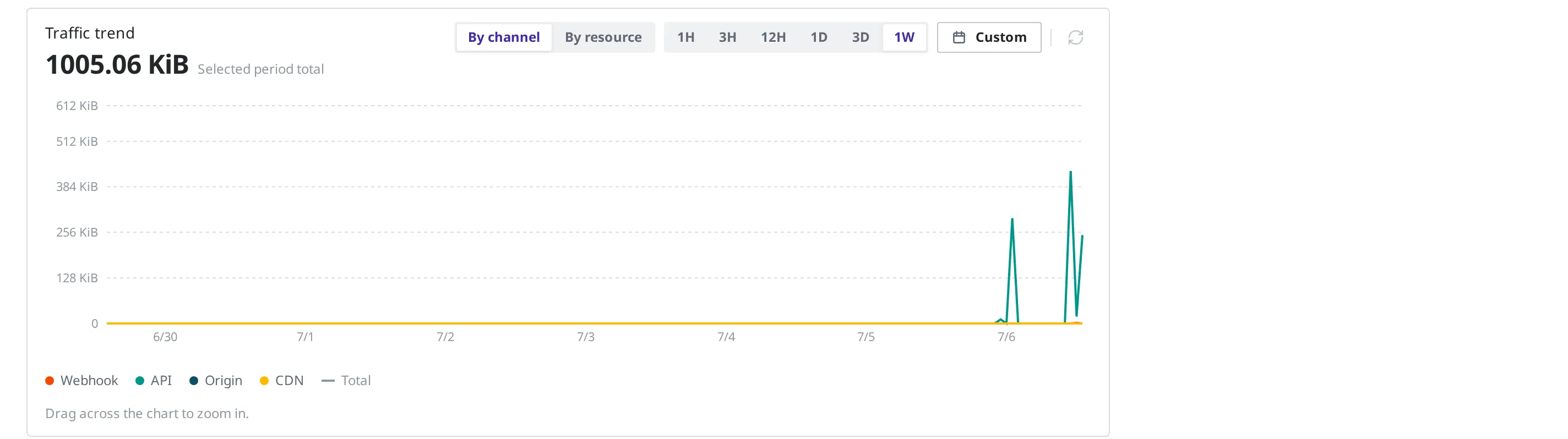Click the Traffic trend heading

coord(90,33)
